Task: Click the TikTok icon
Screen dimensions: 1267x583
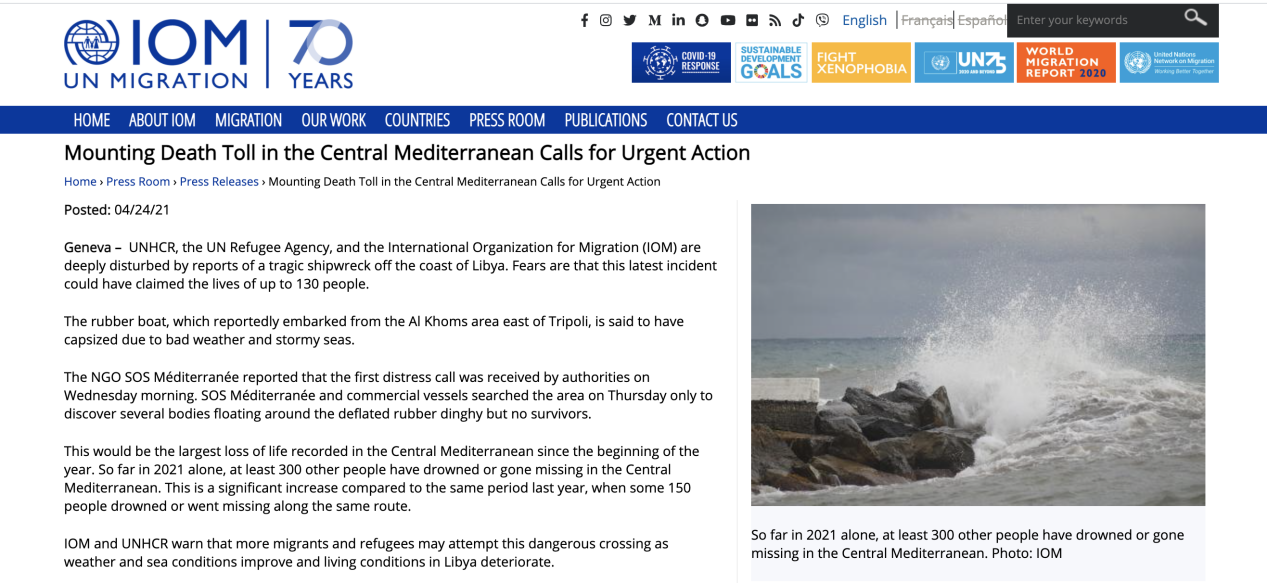Action: tap(798, 20)
